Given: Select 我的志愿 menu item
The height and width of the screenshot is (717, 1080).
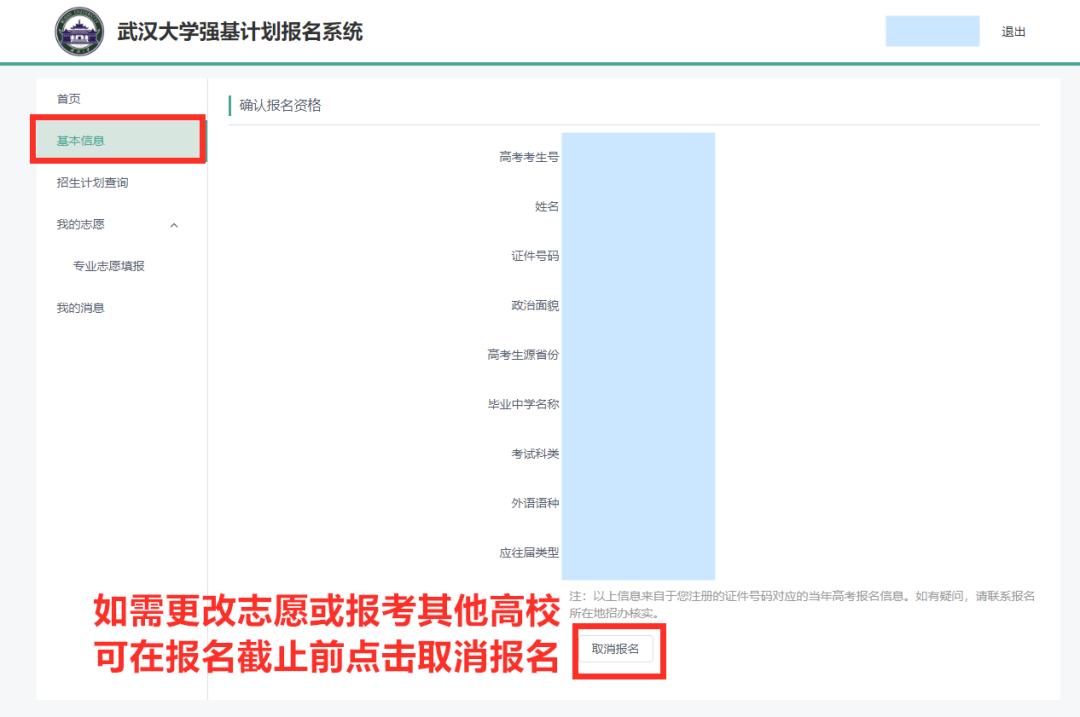Looking at the screenshot, I should pos(81,225).
